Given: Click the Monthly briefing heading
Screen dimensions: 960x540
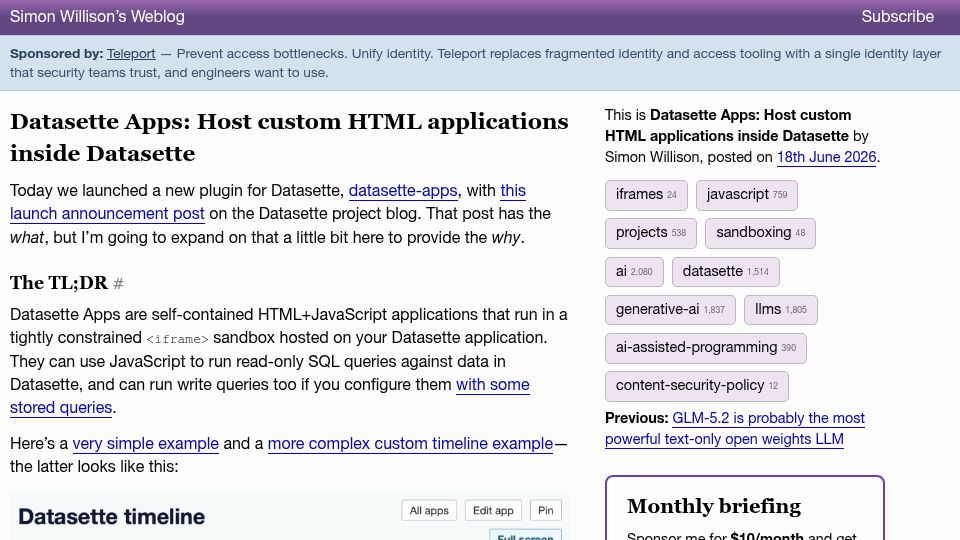Looking at the screenshot, I should pyautogui.click(x=714, y=506).
